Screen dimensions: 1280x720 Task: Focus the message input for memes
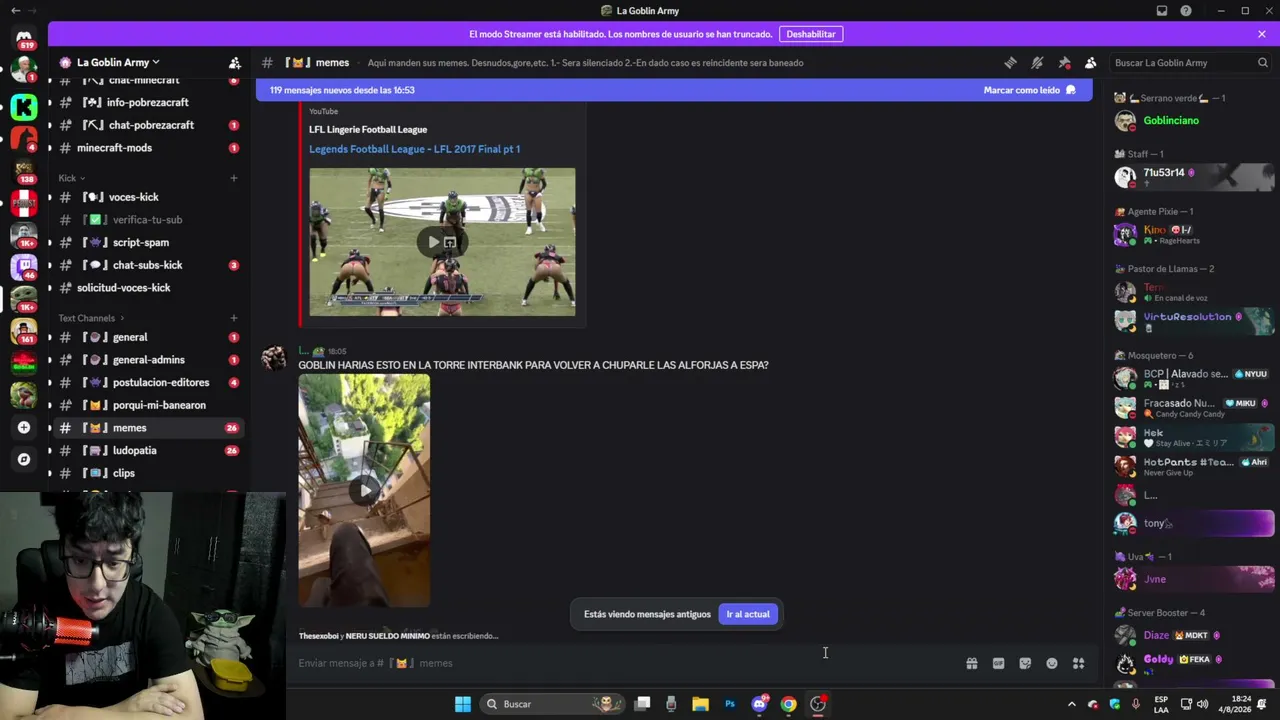tap(625, 663)
